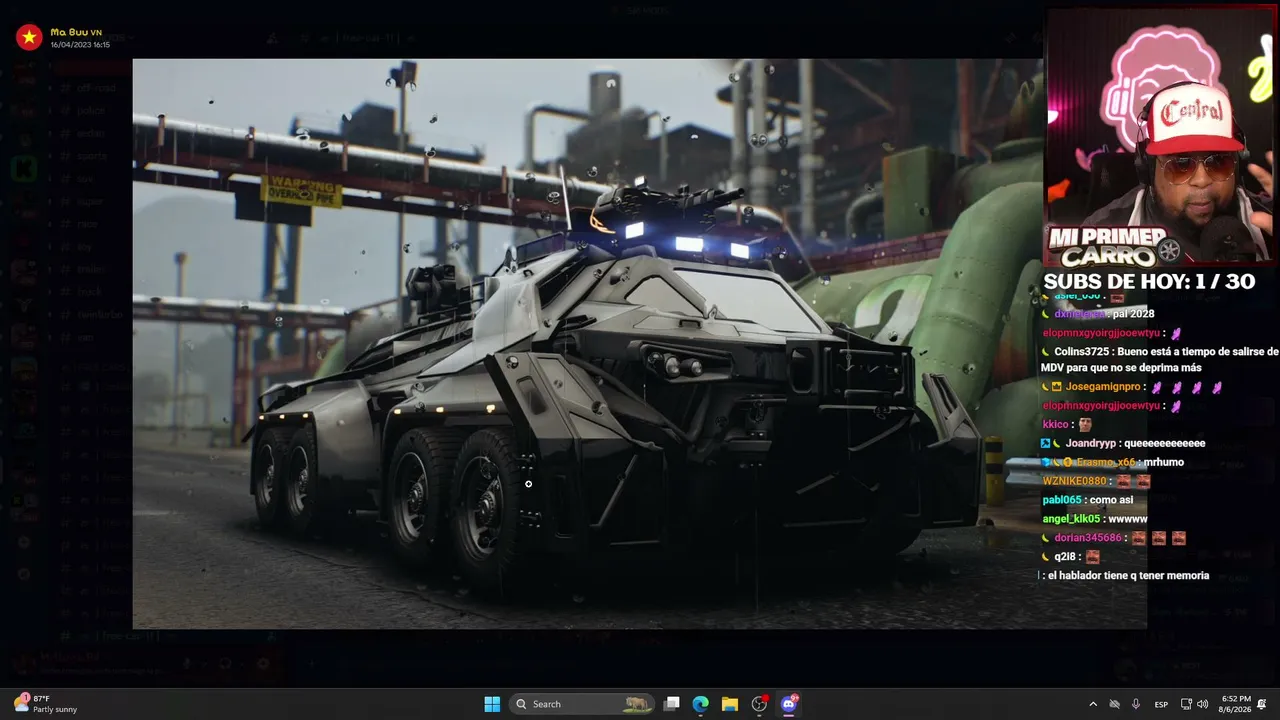Click the streamer webcam overlay

[1160, 137]
